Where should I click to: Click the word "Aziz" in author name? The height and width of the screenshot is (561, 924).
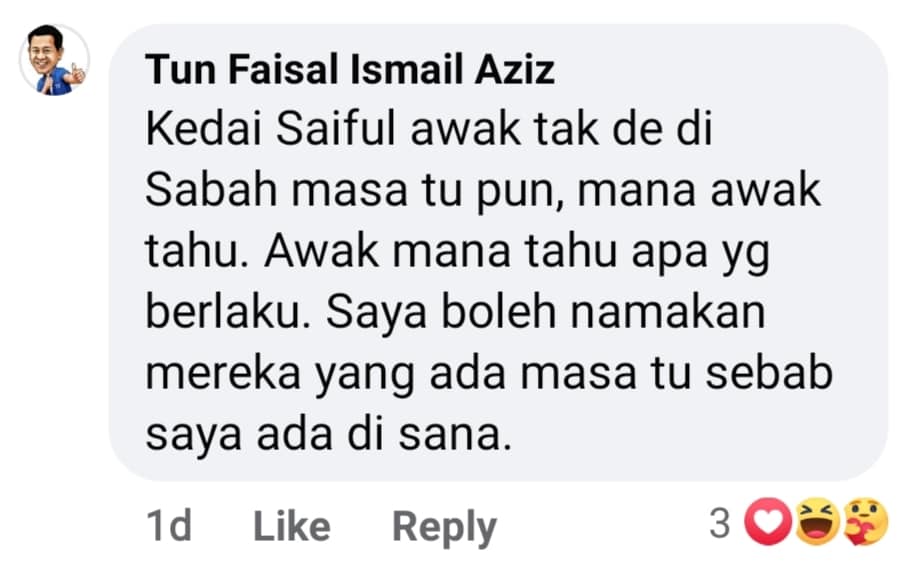point(514,70)
